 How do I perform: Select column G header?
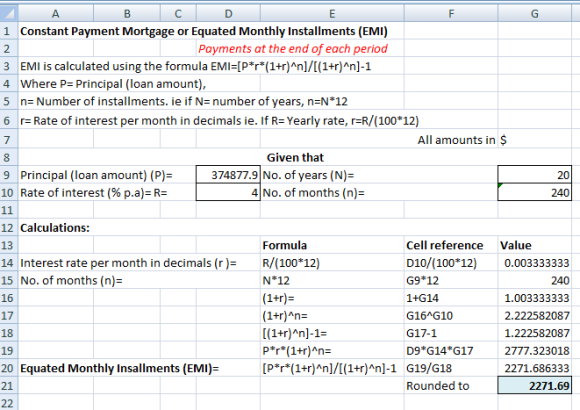point(535,14)
